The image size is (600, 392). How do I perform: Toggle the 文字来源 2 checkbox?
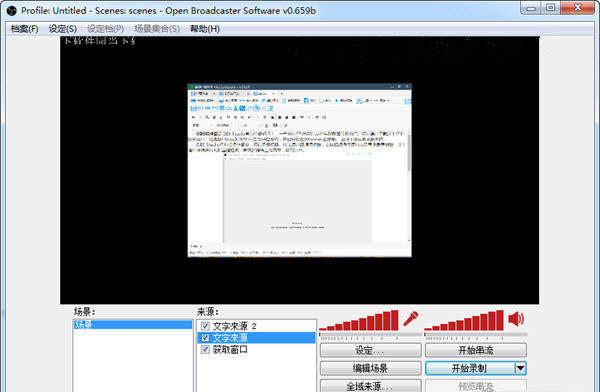coord(205,326)
